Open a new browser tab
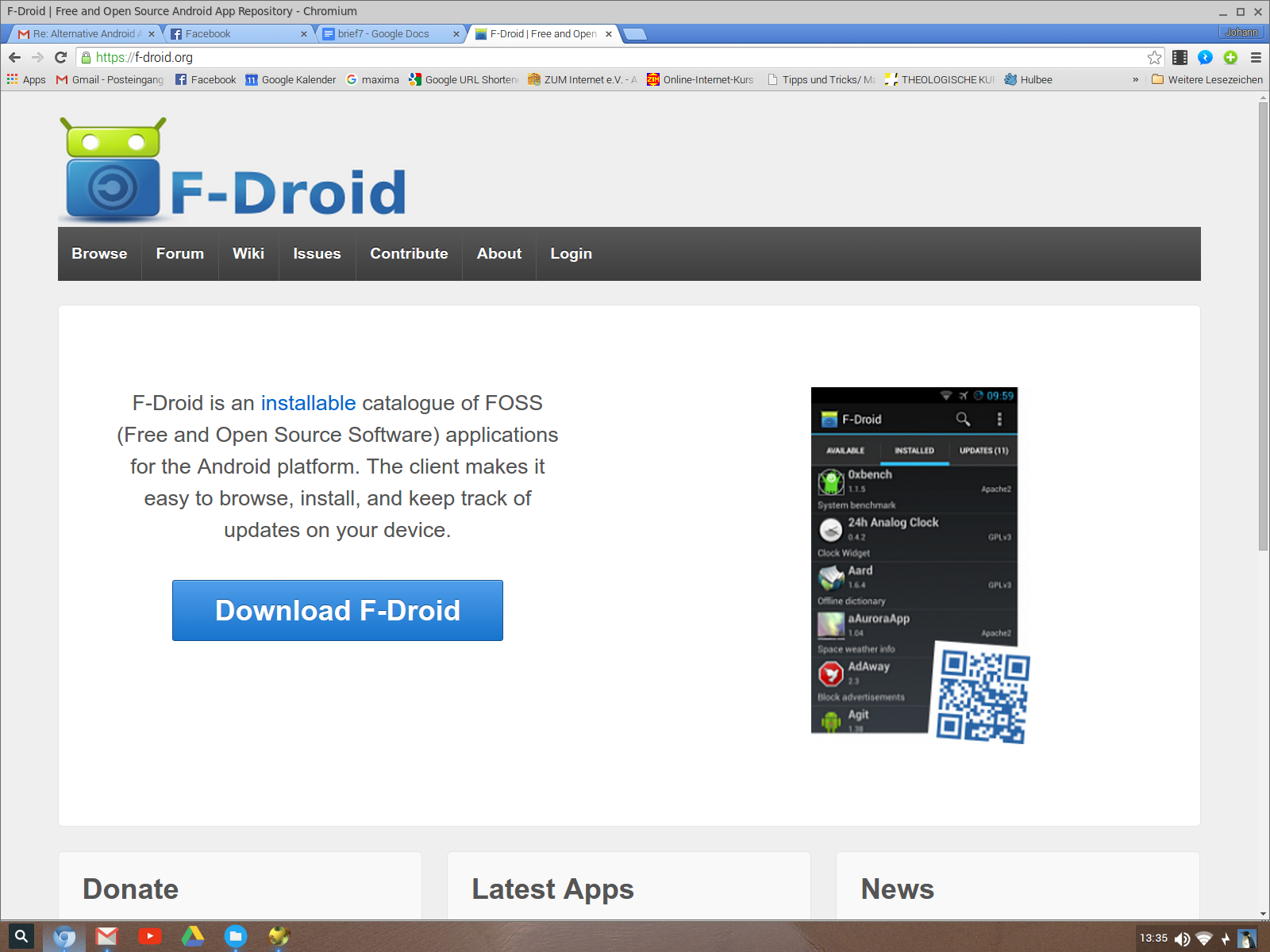The image size is (1270, 952). coord(635,34)
